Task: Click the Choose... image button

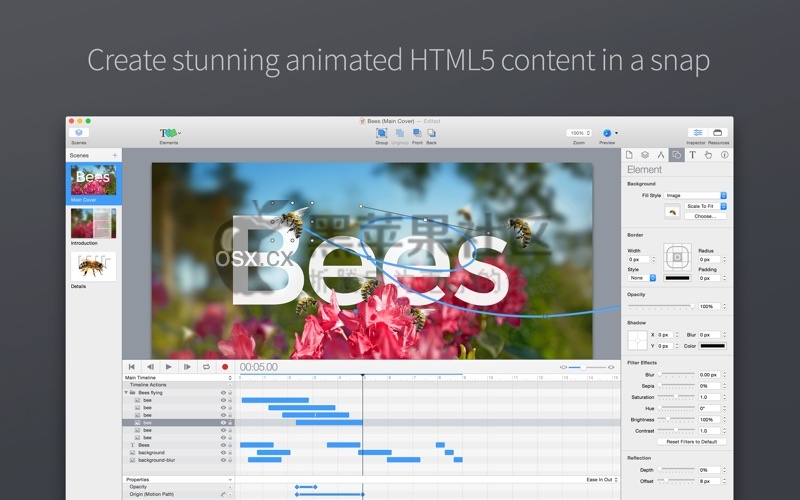Action: tap(706, 216)
